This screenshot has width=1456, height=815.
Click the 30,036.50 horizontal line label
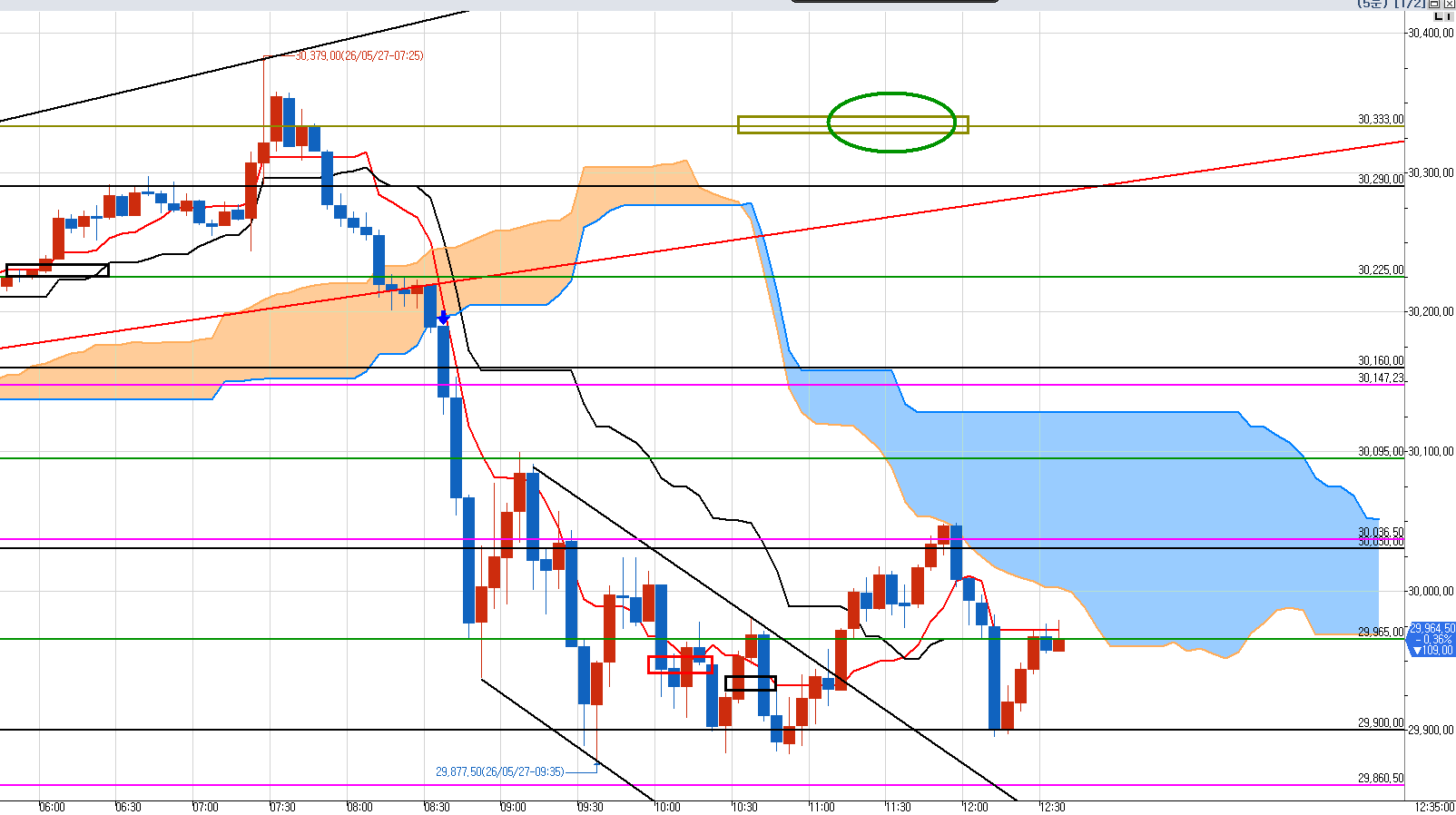point(1381,532)
